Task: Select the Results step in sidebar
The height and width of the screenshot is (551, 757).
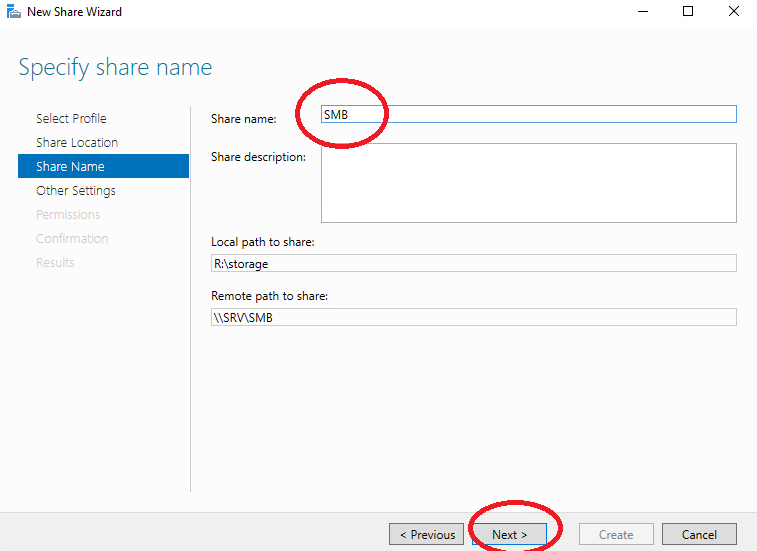Action: click(x=55, y=263)
